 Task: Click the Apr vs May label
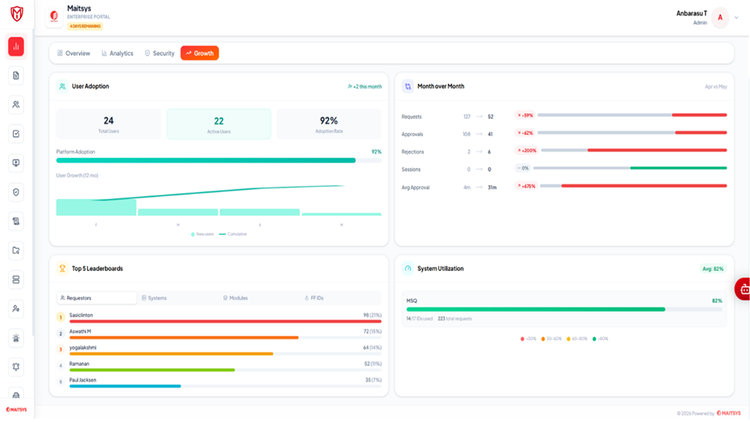[716, 87]
